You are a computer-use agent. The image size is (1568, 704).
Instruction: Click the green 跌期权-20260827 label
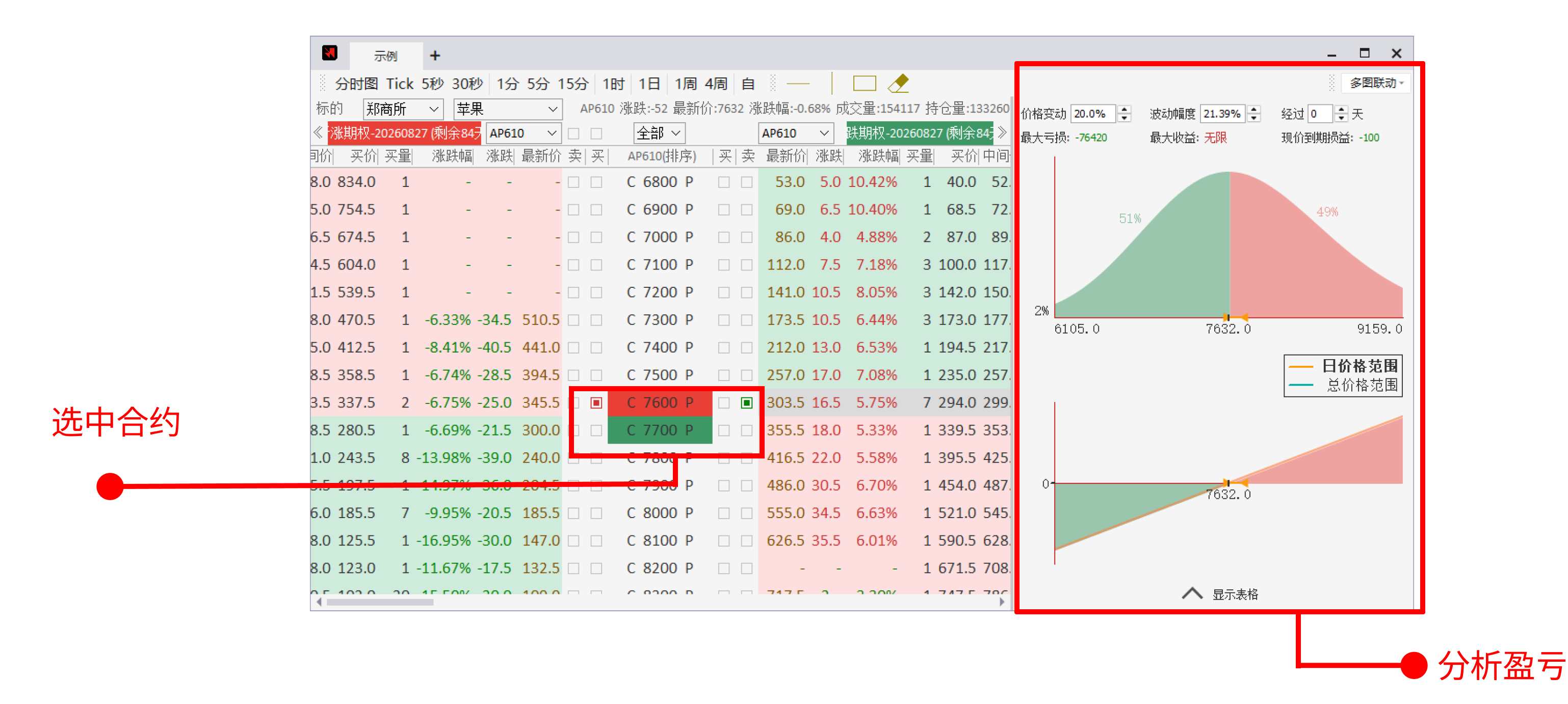(x=920, y=132)
